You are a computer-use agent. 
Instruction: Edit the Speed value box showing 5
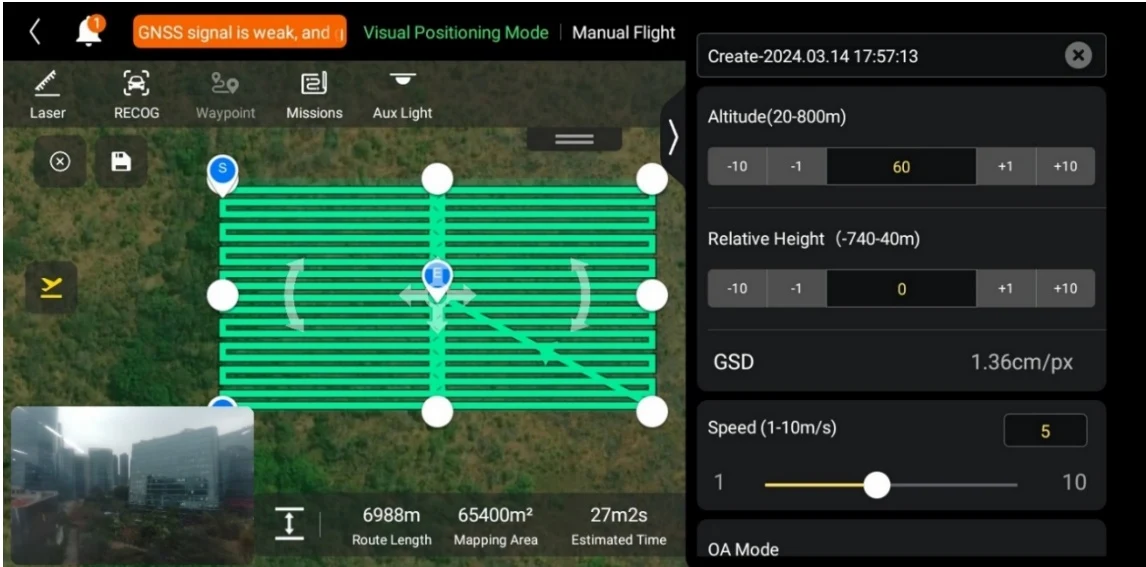coord(1045,431)
